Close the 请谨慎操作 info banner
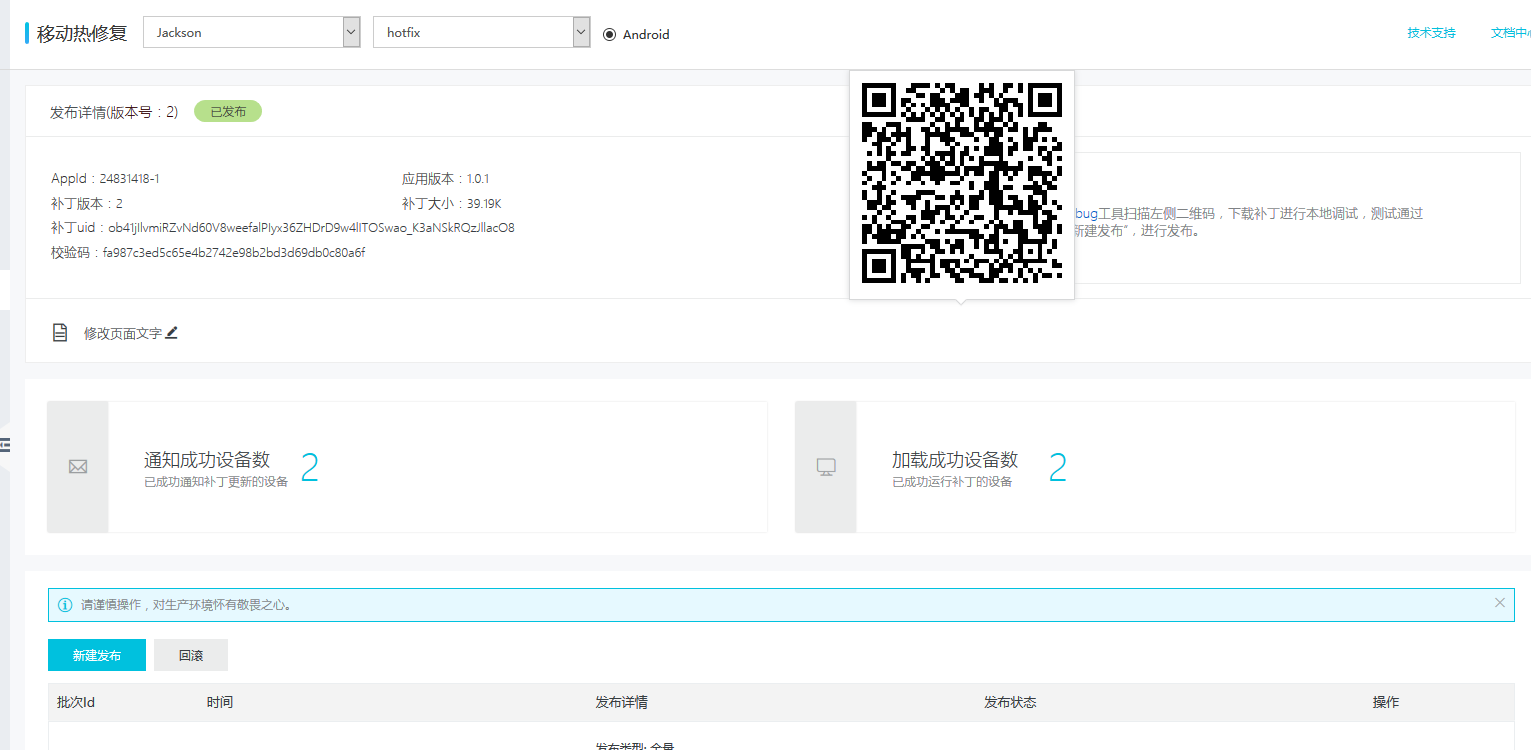Screen dimensions: 1531x750 coord(1499,603)
